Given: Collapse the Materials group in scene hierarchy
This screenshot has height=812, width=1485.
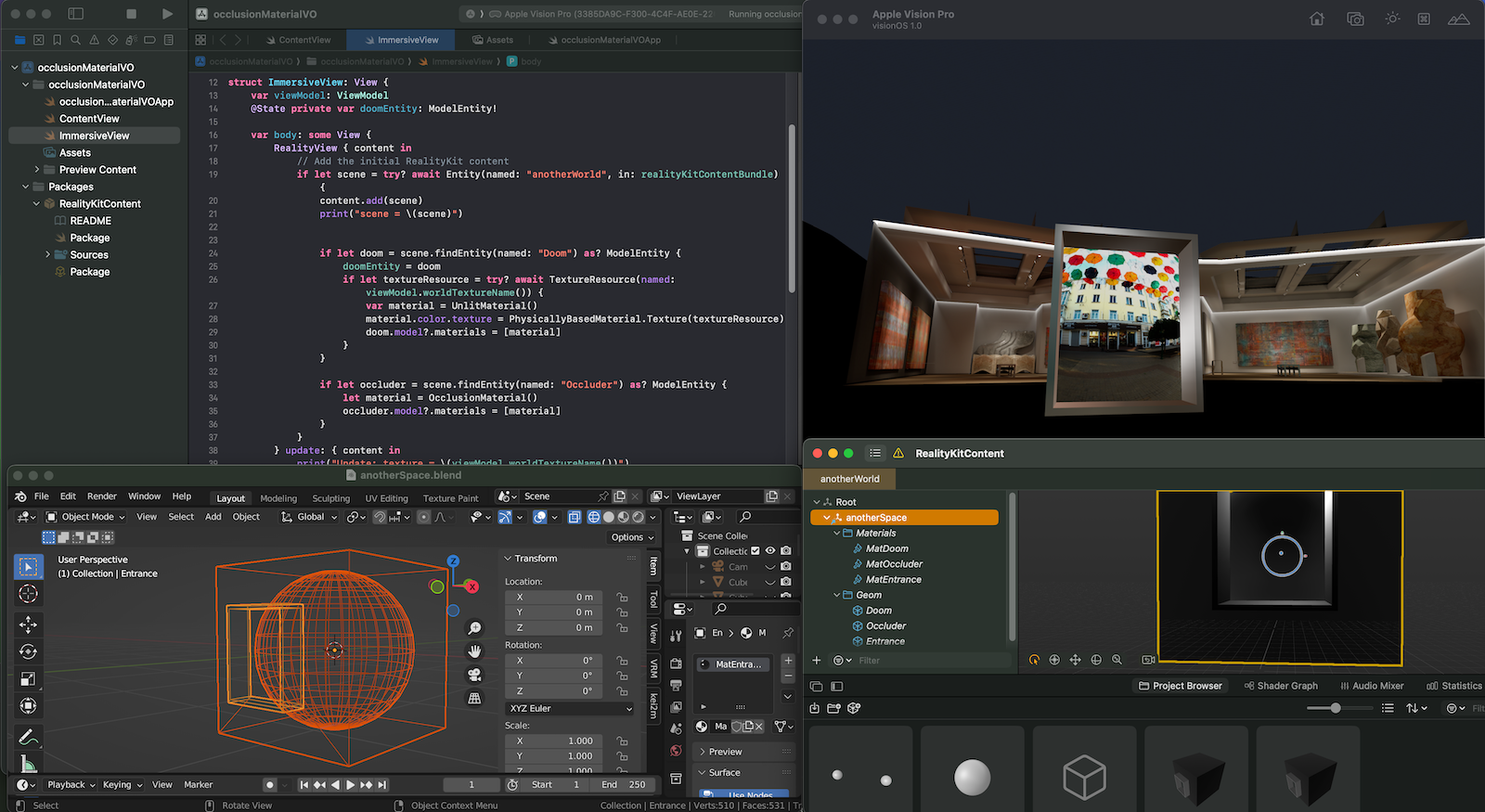Looking at the screenshot, I should point(837,534).
